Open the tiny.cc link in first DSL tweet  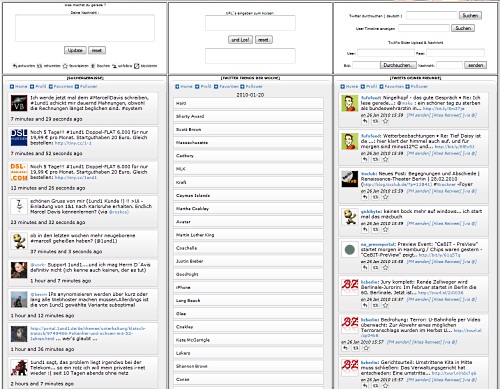click(73, 143)
